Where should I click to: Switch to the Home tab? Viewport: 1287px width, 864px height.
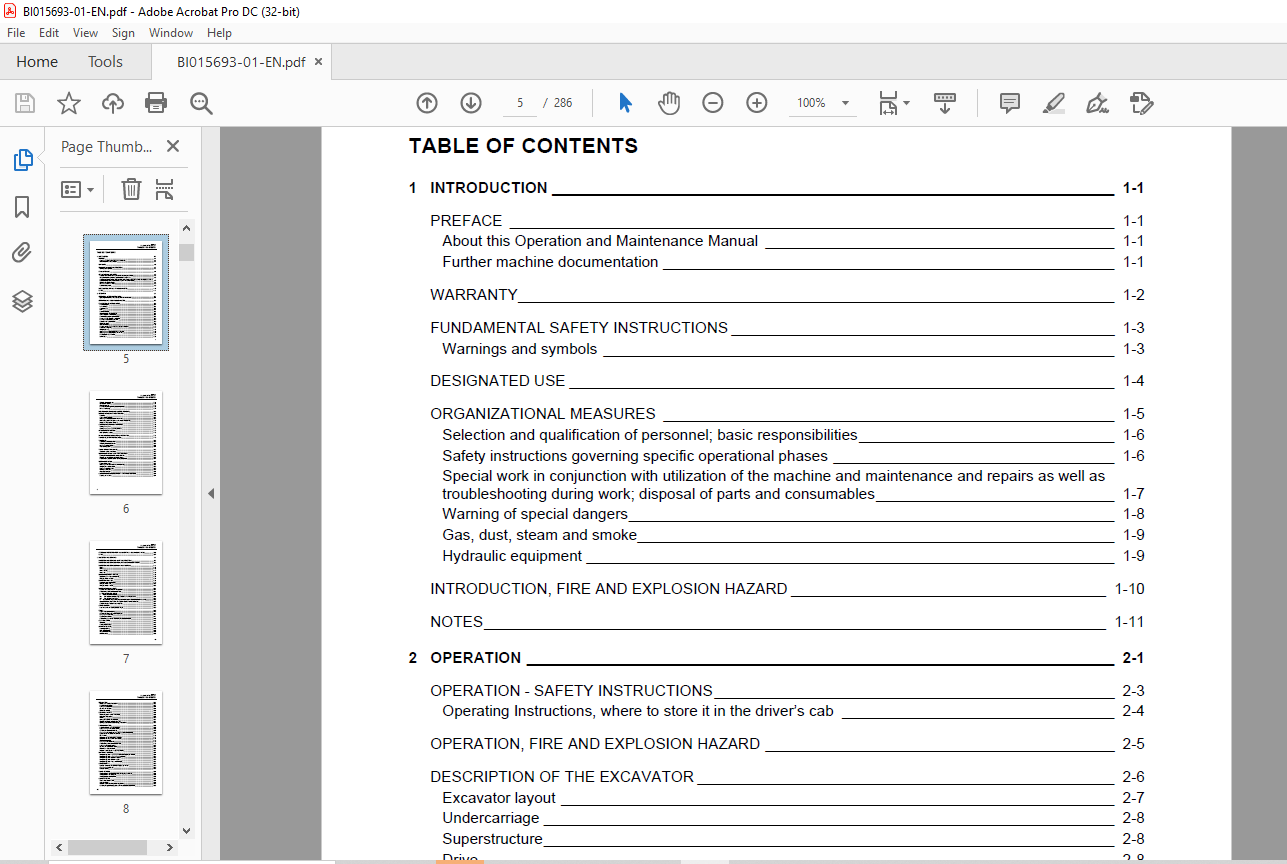click(37, 62)
